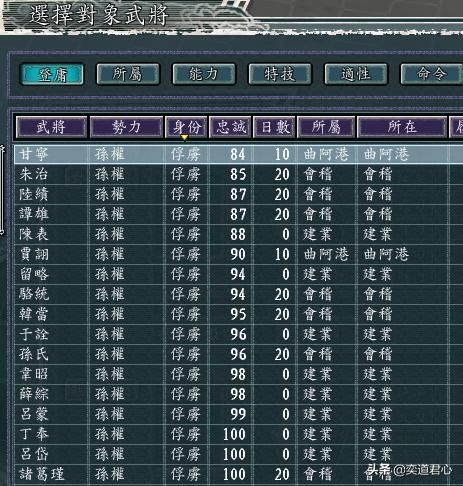
Task: Select the 適性 tab
Action: [356, 74]
